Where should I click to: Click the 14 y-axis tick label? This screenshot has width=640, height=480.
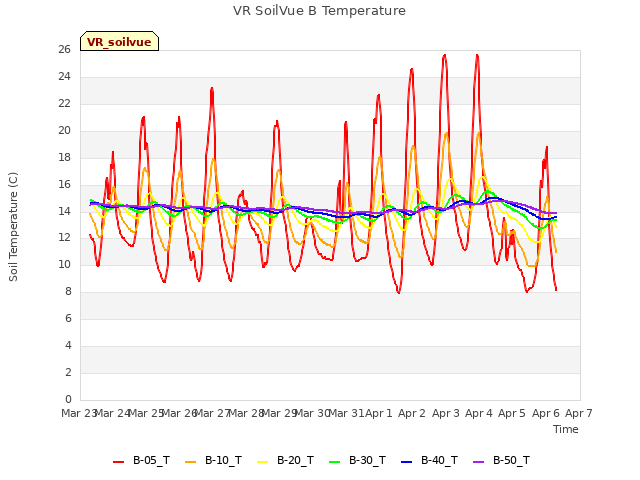[x=64, y=211]
